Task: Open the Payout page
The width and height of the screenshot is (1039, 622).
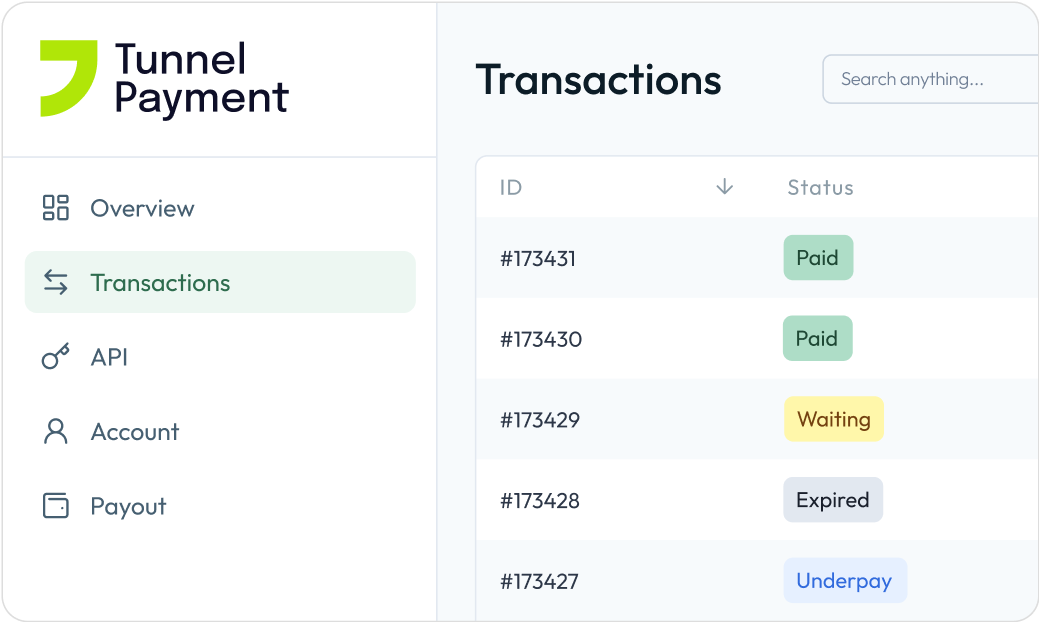Action: pos(128,506)
